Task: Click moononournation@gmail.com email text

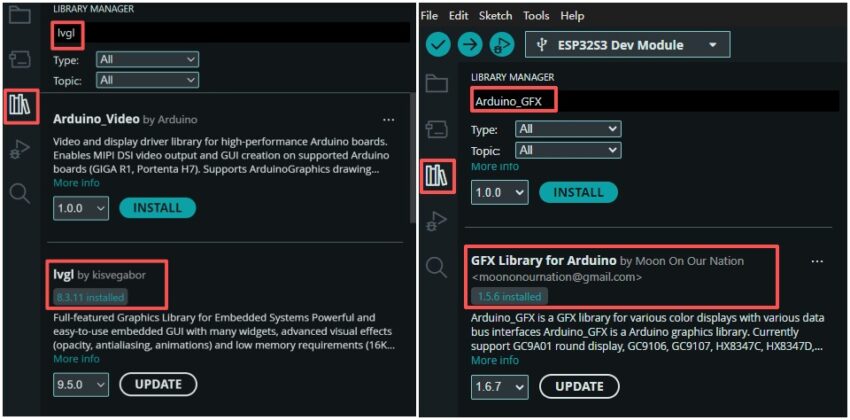Action: [x=557, y=277]
